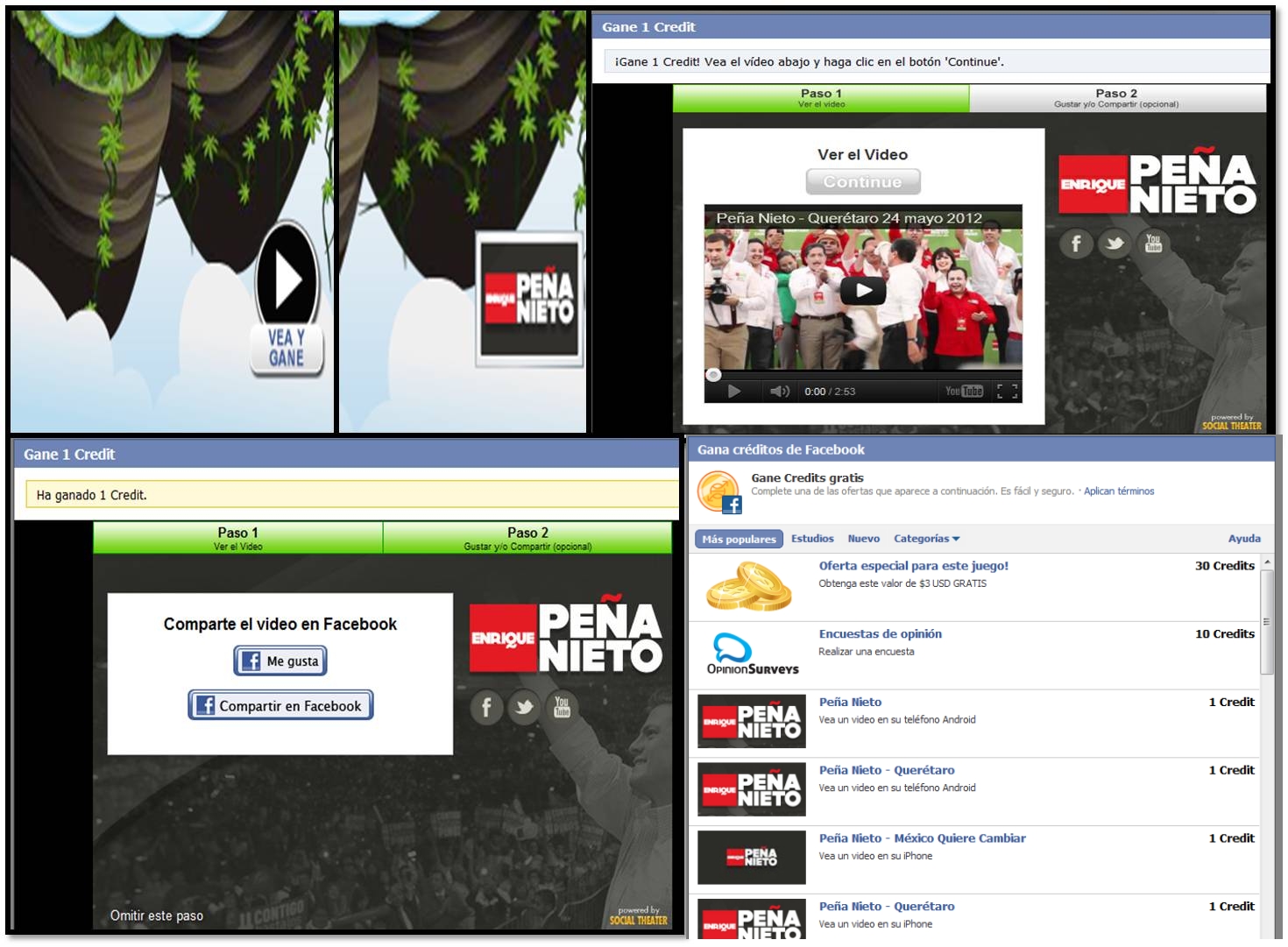Open Peña Nieto - Querétaro iPhone offer

[x=887, y=907]
